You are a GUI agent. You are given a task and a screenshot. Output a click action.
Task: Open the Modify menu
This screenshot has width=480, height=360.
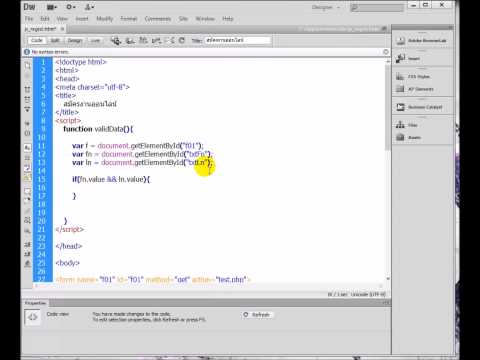105,19
